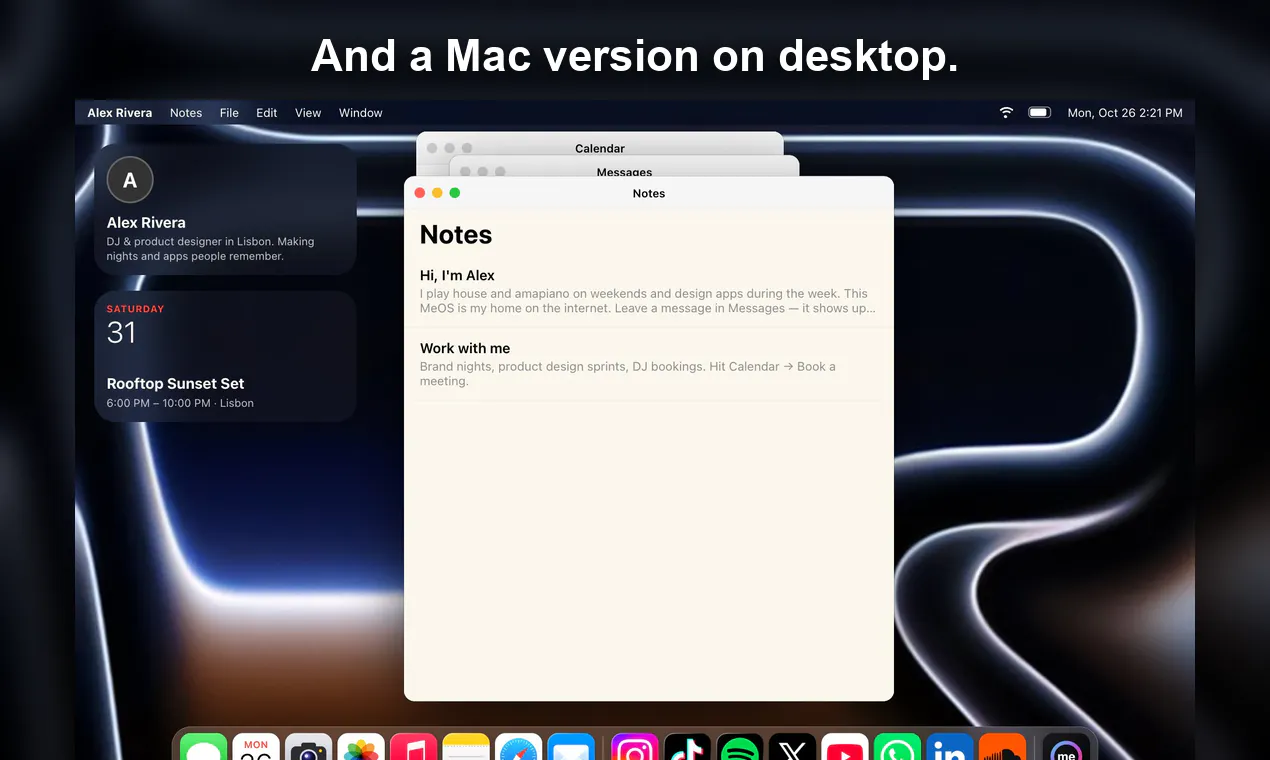This screenshot has height=760, width=1270.
Task: Launch the Camera app from the dock
Action: pos(308,747)
